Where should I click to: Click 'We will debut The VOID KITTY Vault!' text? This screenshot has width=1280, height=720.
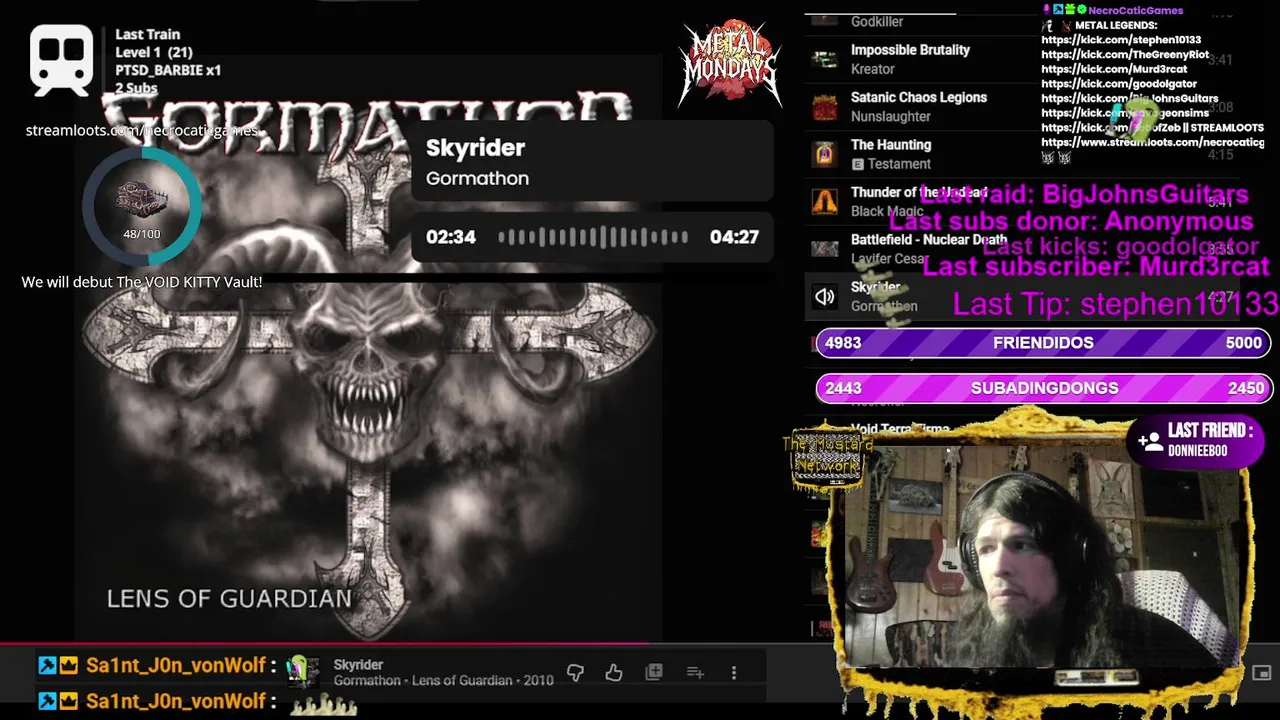pos(142,282)
